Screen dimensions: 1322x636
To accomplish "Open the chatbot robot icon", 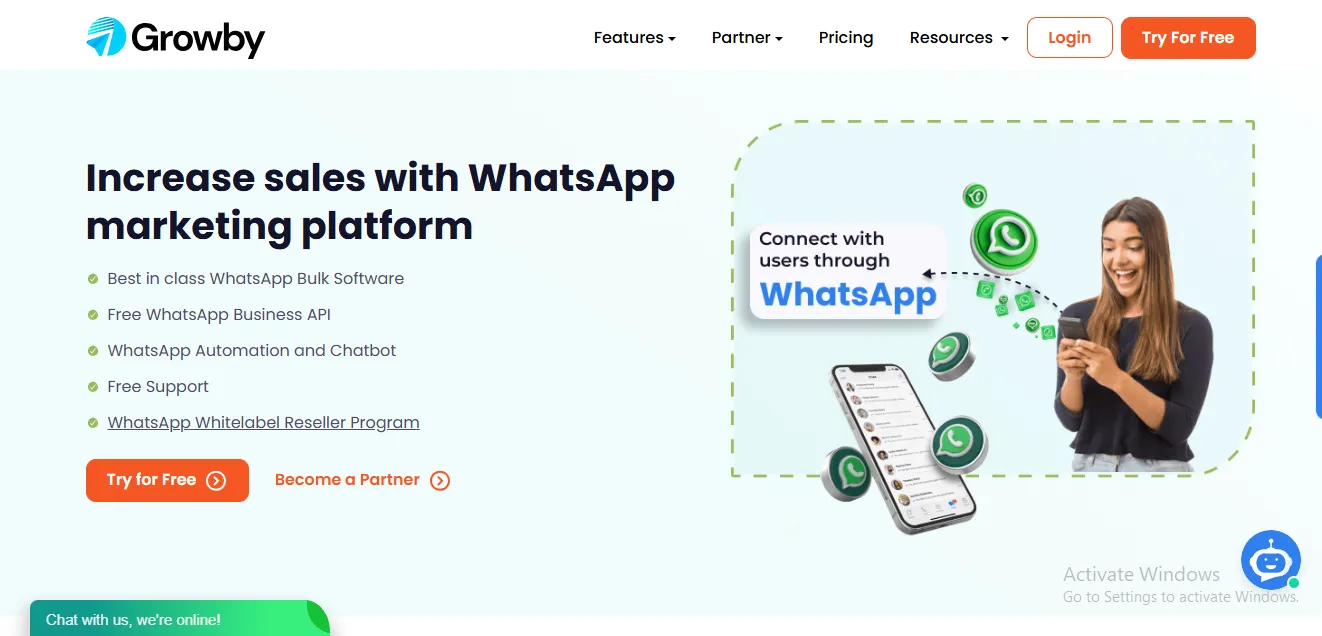I will (x=1270, y=560).
